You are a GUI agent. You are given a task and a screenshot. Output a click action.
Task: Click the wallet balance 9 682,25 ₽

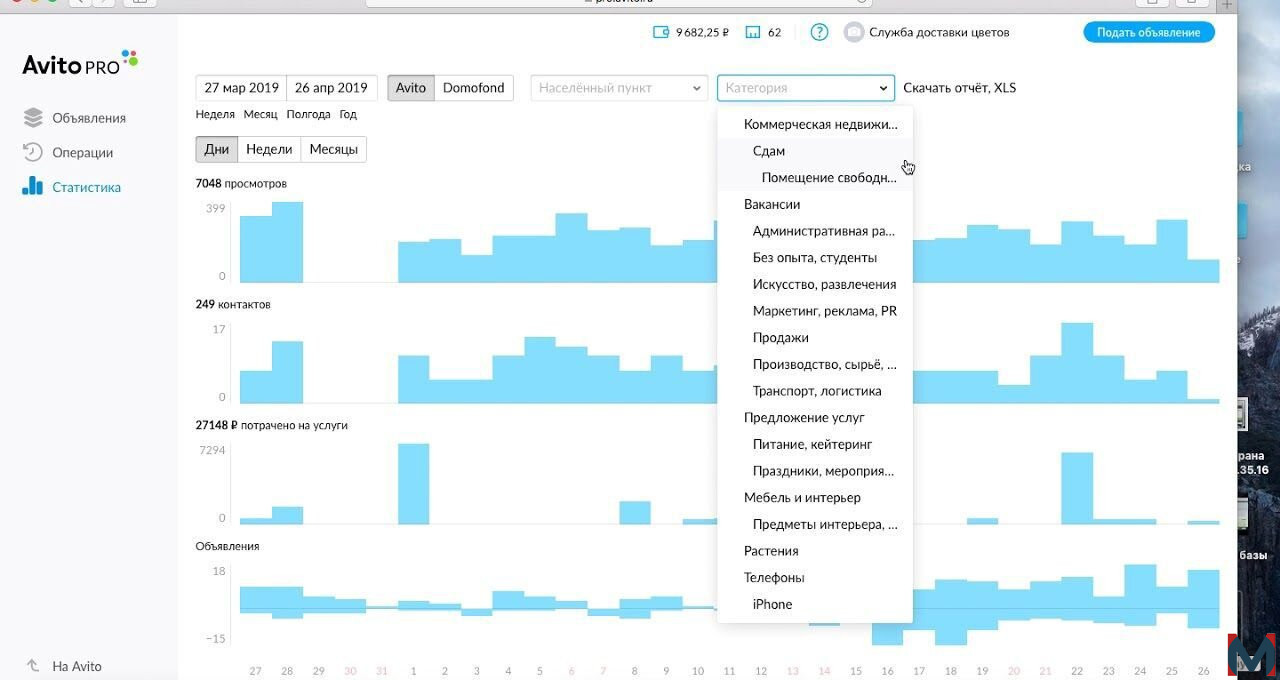point(691,32)
